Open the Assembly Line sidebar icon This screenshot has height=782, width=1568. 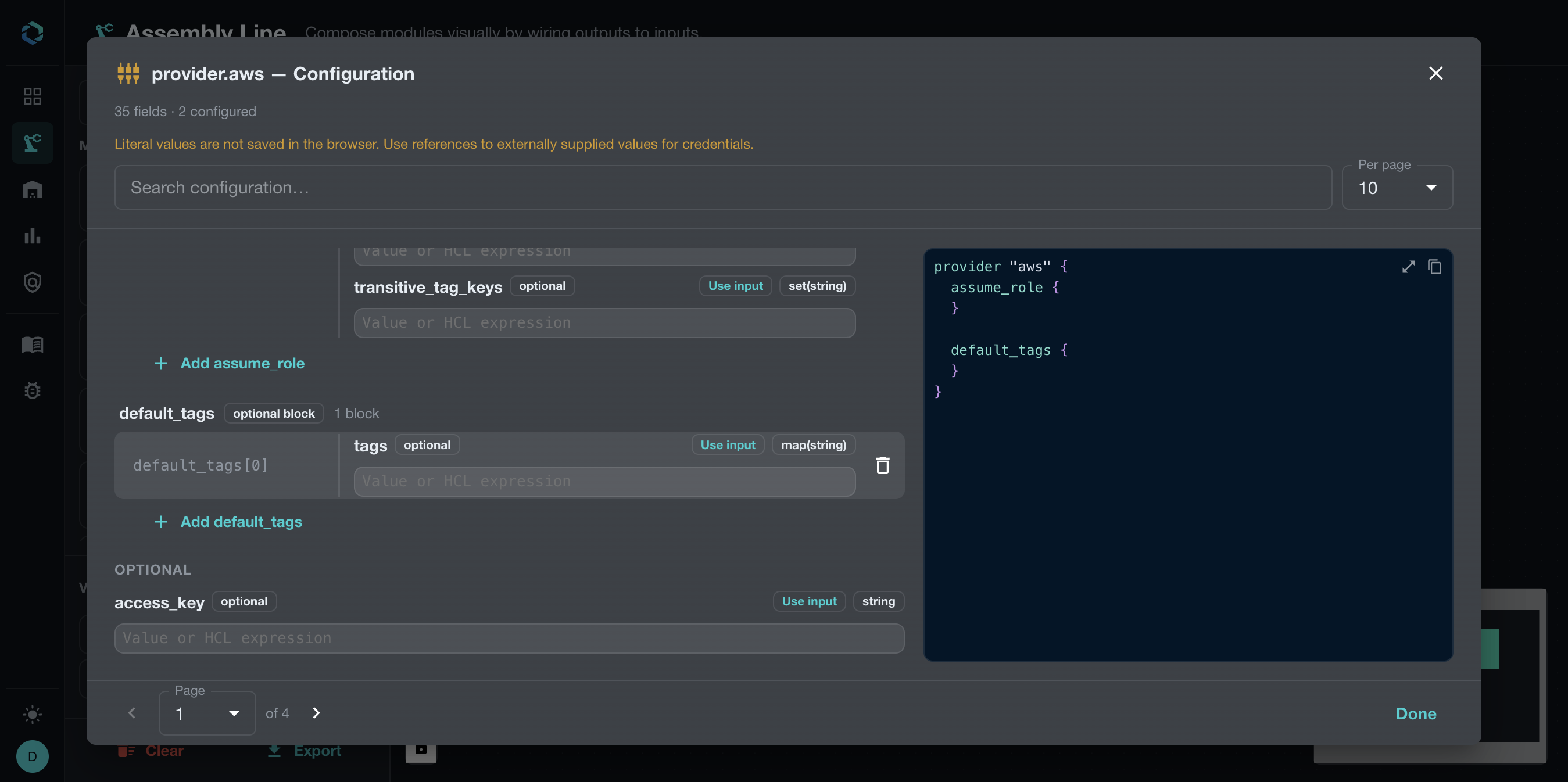tap(33, 143)
